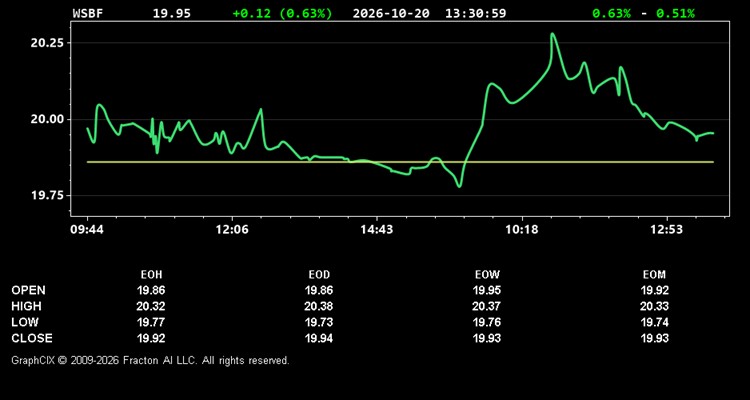Click the 09:44 time axis label
The height and width of the screenshot is (400, 750).
click(87, 230)
